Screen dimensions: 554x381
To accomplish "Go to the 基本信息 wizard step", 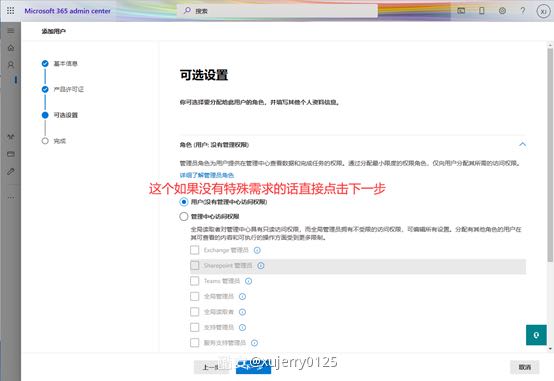I will point(65,64).
